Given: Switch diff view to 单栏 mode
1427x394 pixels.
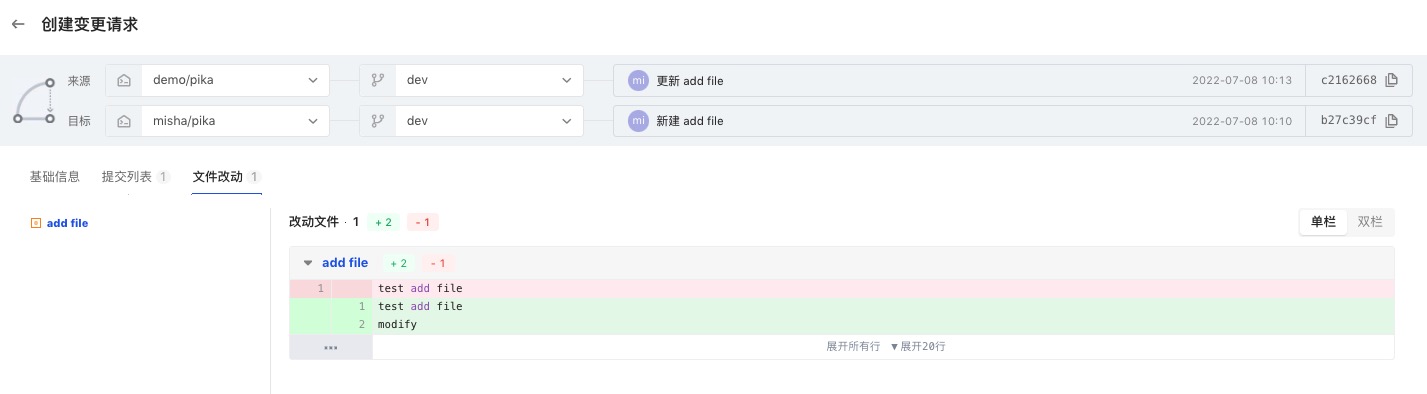Looking at the screenshot, I should pos(1323,222).
